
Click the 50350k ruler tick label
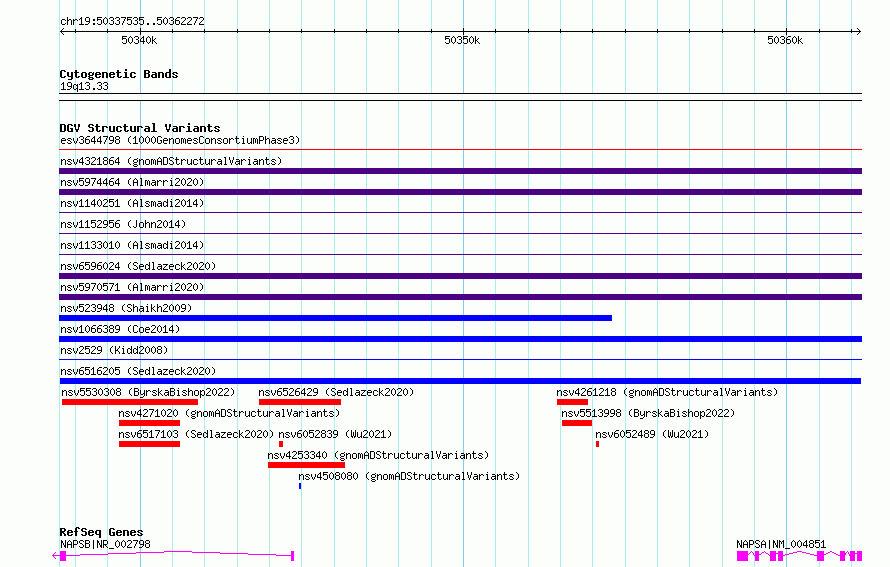pyautogui.click(x=462, y=40)
